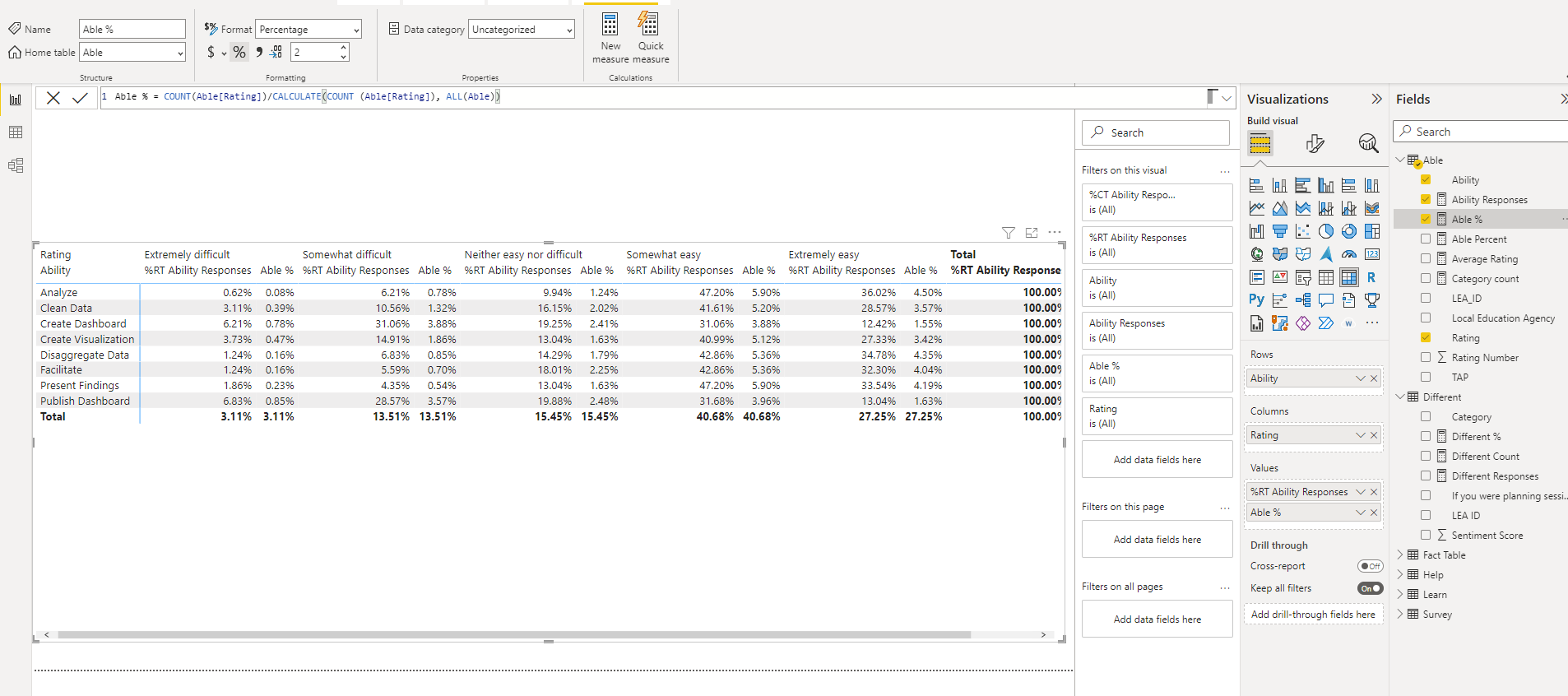Switch to the Report view icon
This screenshot has width=1568, height=696.
click(16, 100)
